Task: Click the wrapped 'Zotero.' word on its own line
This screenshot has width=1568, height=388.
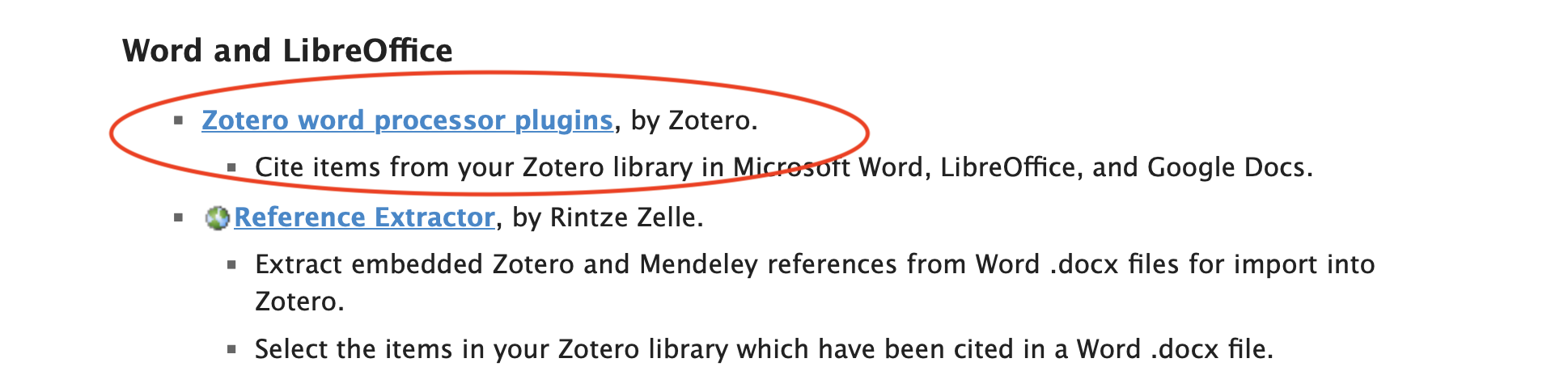Action: tap(299, 302)
